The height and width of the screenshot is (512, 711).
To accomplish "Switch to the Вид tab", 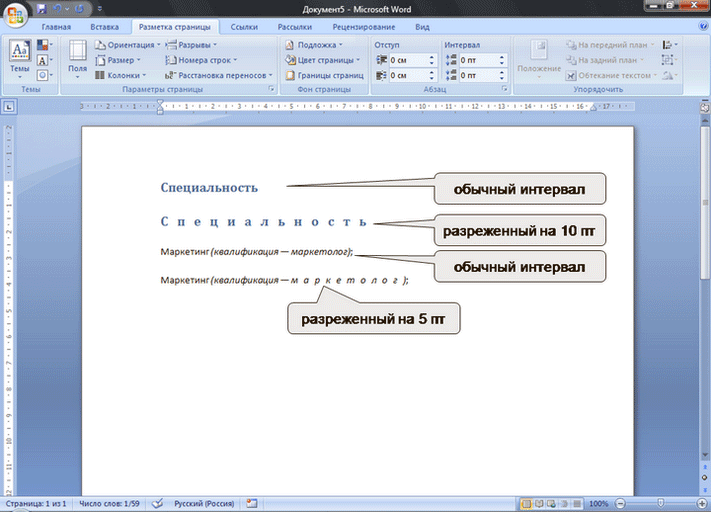I will [422, 27].
